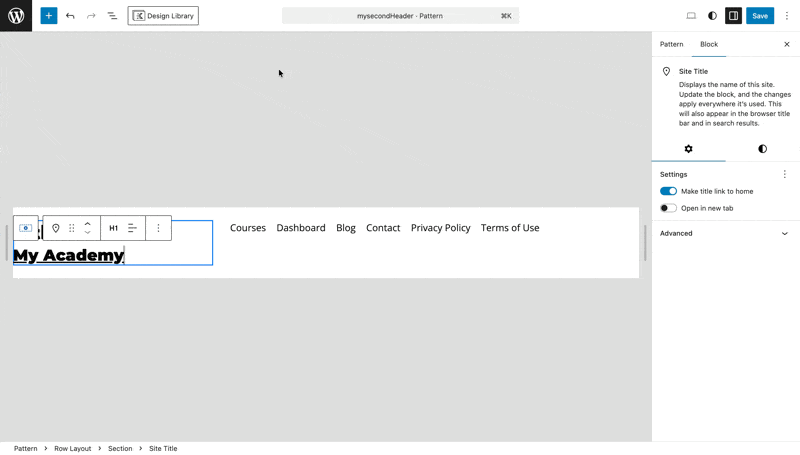Open H1 heading level dropdown

[113, 228]
